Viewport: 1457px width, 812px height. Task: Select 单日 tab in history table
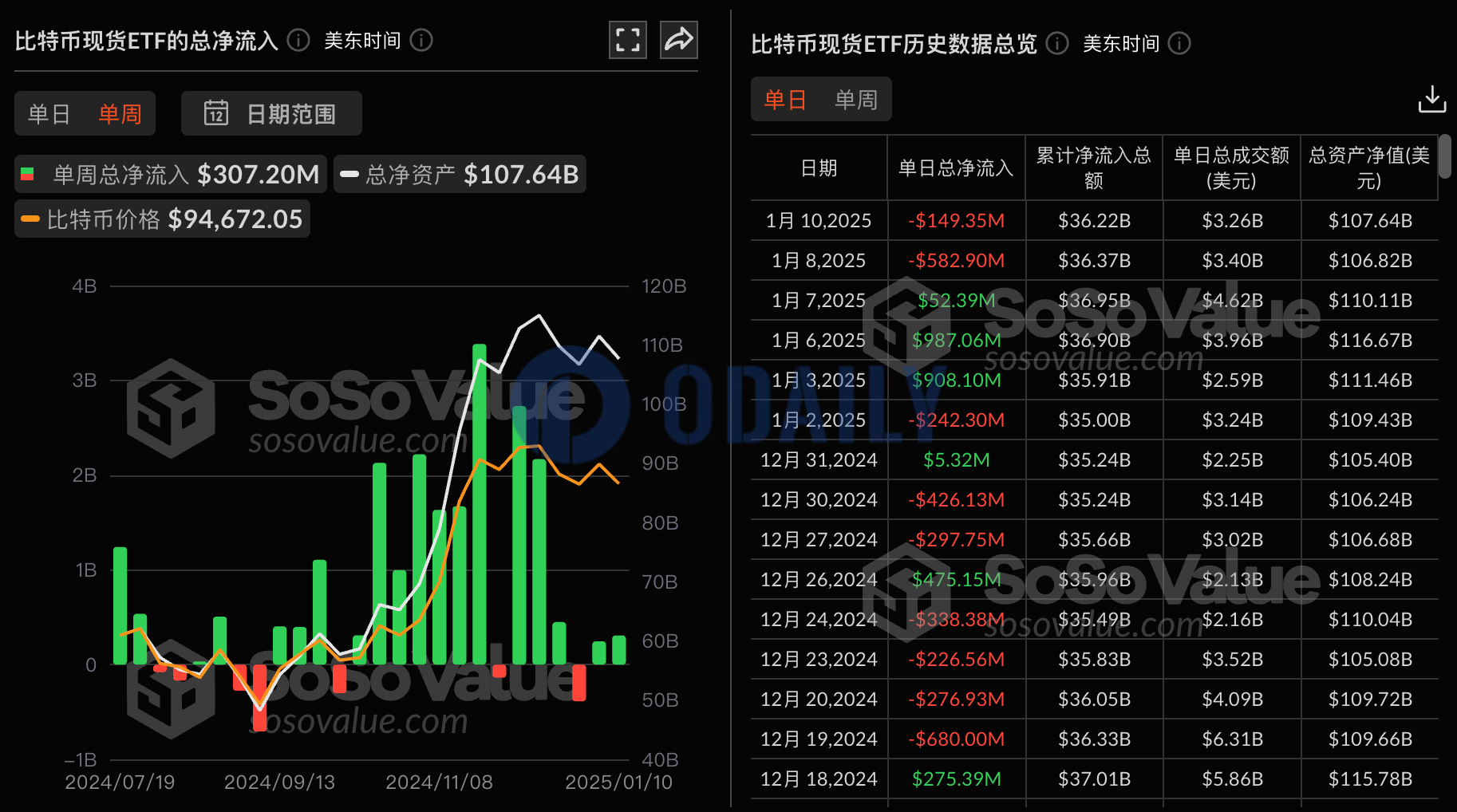[785, 100]
